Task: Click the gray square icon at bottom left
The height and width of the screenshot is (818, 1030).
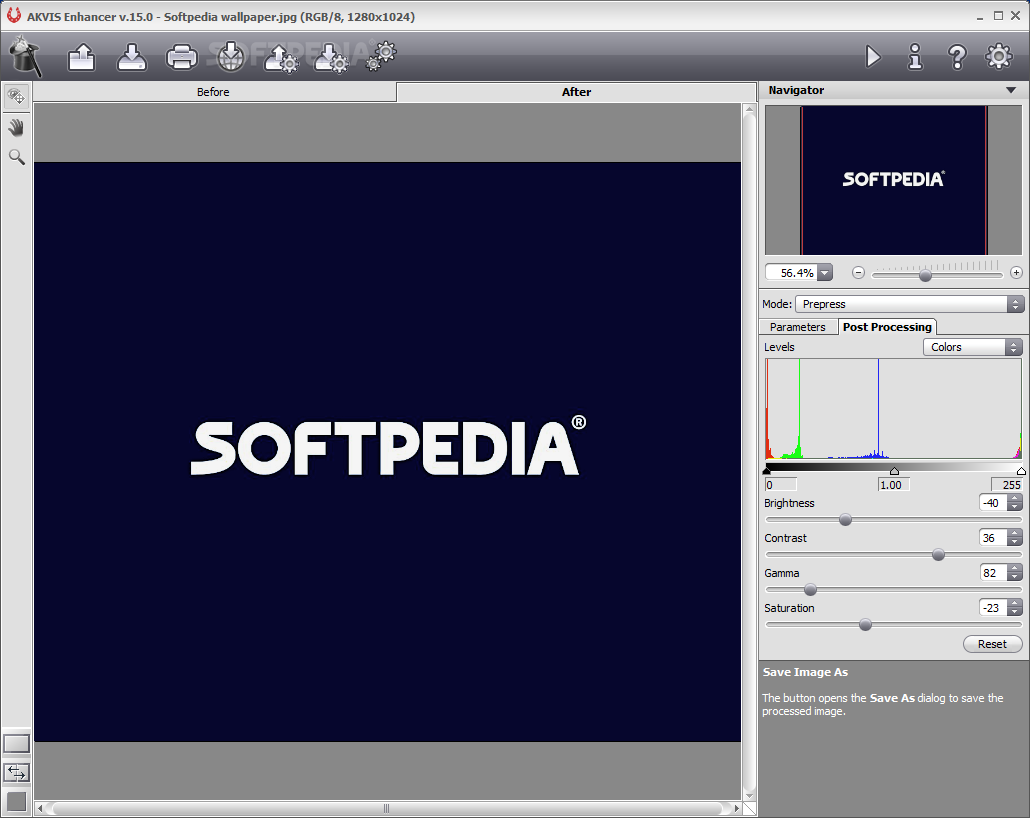Action: pos(16,802)
